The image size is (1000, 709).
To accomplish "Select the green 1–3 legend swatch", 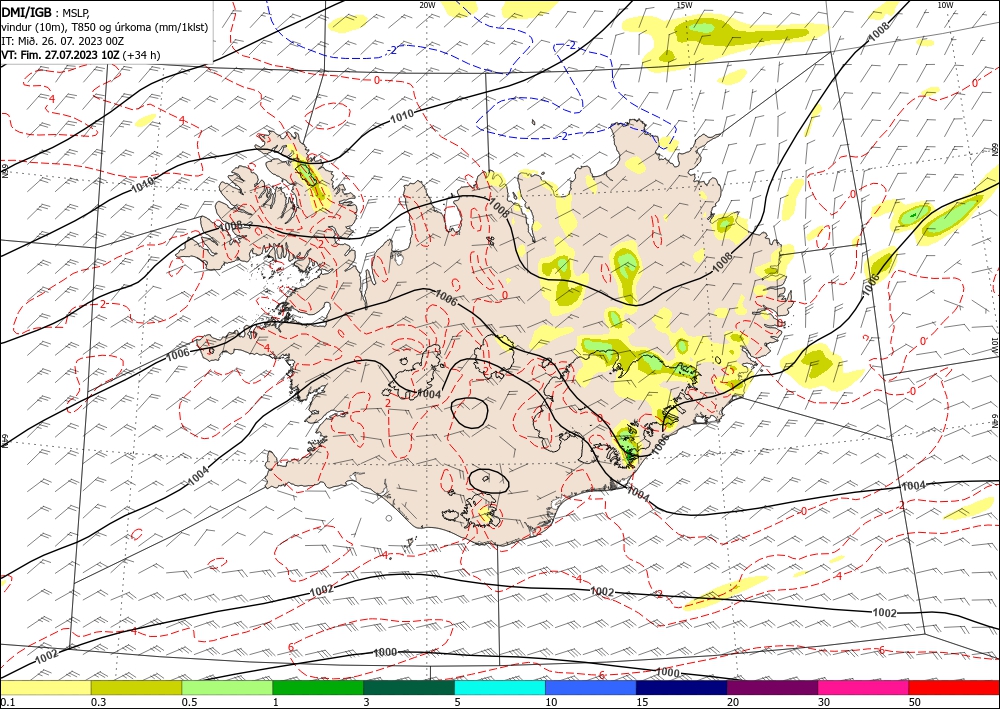I will tap(318, 687).
